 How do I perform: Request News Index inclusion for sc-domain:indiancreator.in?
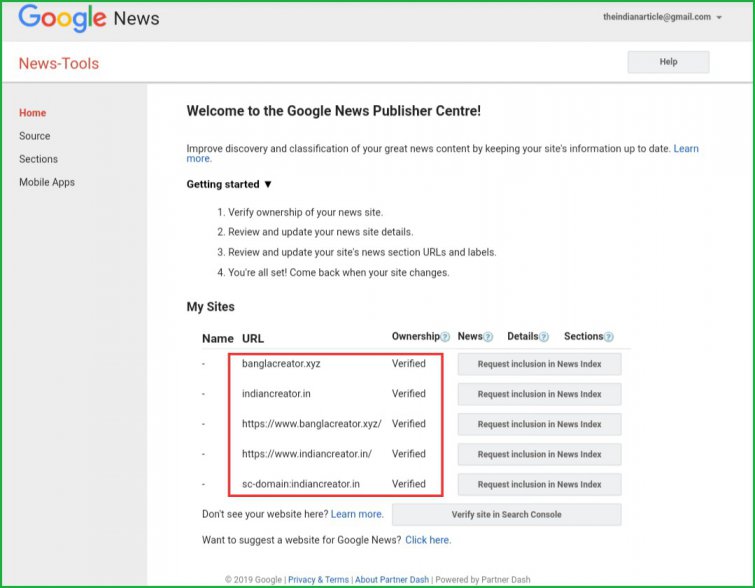[x=539, y=484]
